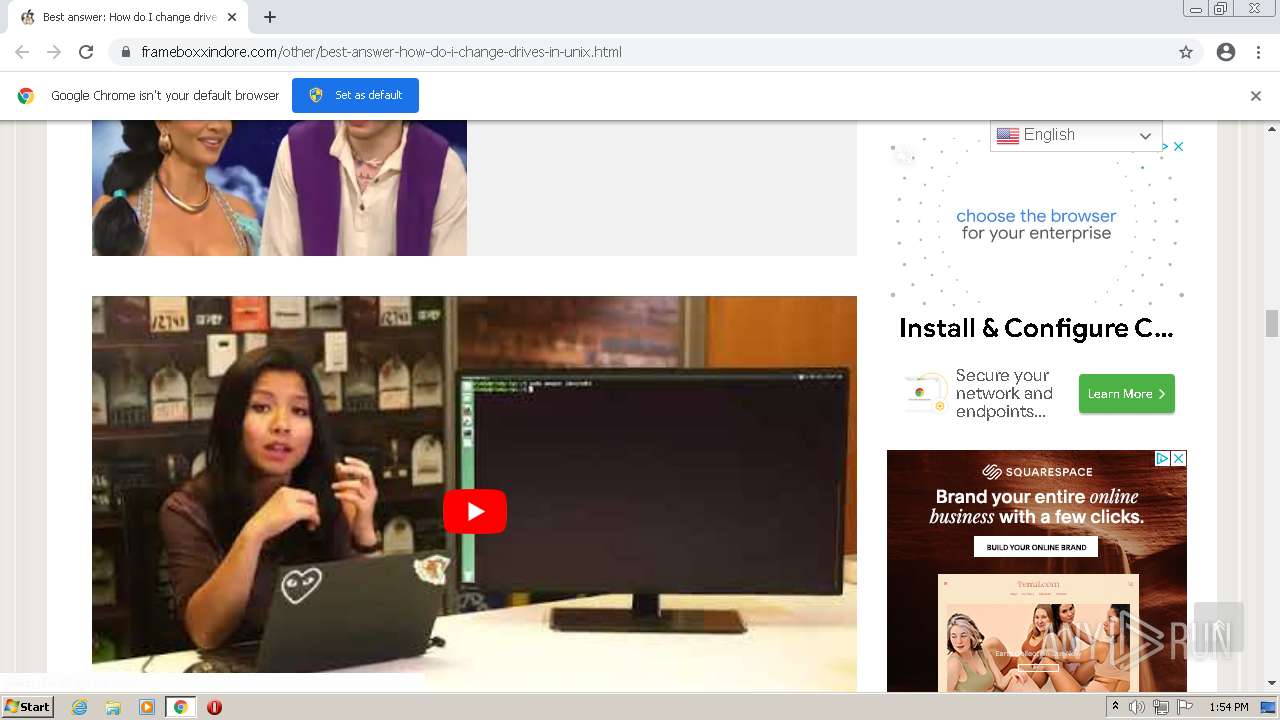Screen dimensions: 1280x720
Task: Open the network tray icon
Action: coord(1161,707)
